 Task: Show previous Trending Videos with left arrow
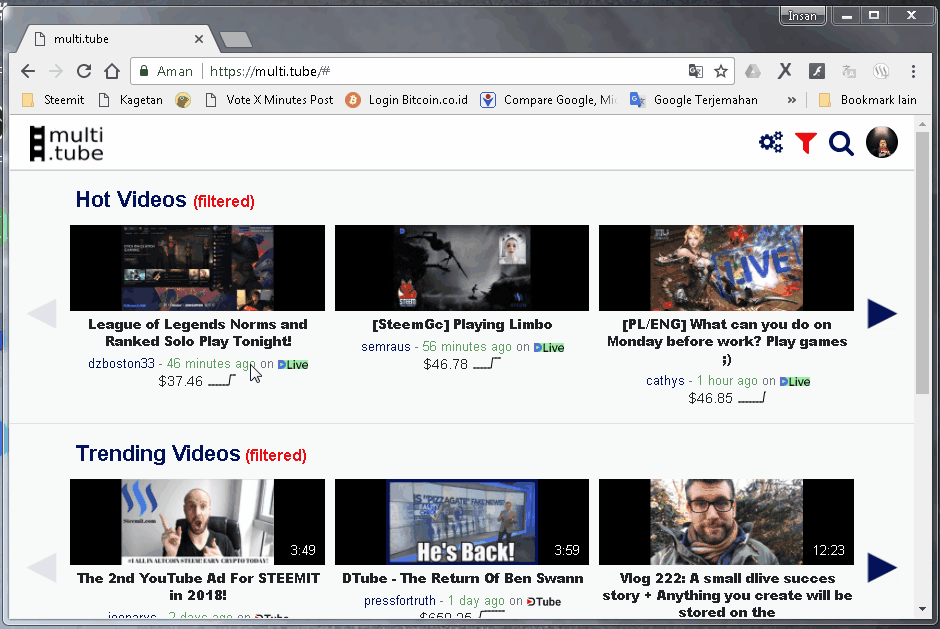click(42, 568)
